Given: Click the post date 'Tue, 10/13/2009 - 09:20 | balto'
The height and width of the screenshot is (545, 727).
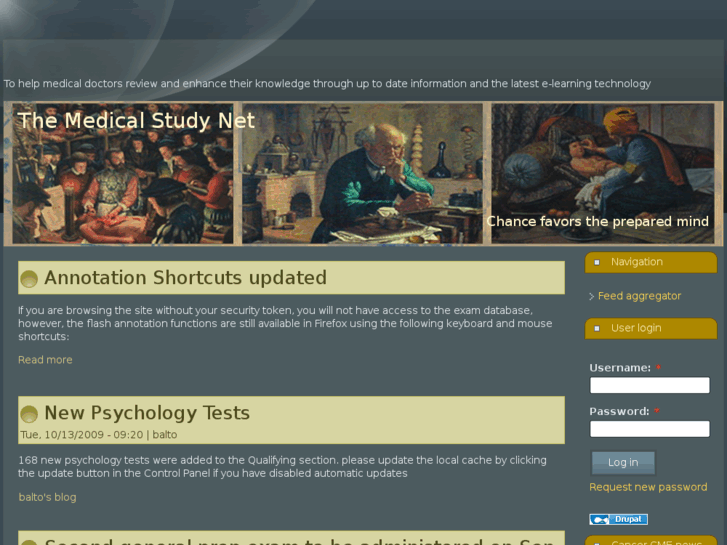Looking at the screenshot, I should (99, 435).
